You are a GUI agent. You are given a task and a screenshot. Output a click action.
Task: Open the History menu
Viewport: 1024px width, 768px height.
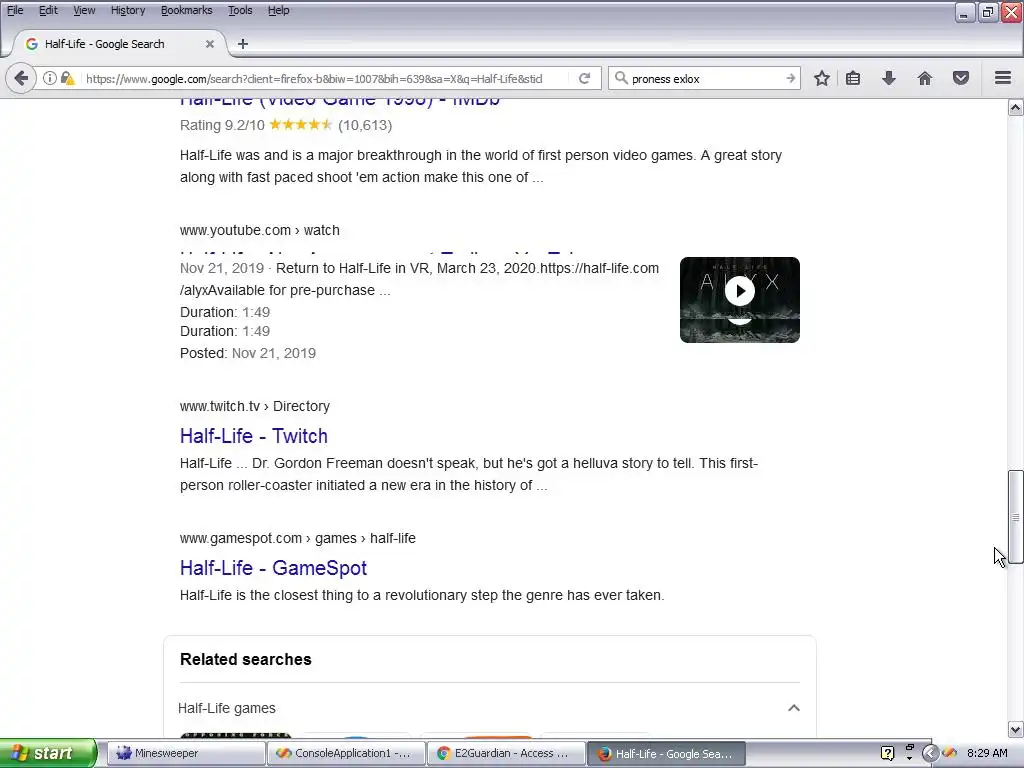coord(128,10)
